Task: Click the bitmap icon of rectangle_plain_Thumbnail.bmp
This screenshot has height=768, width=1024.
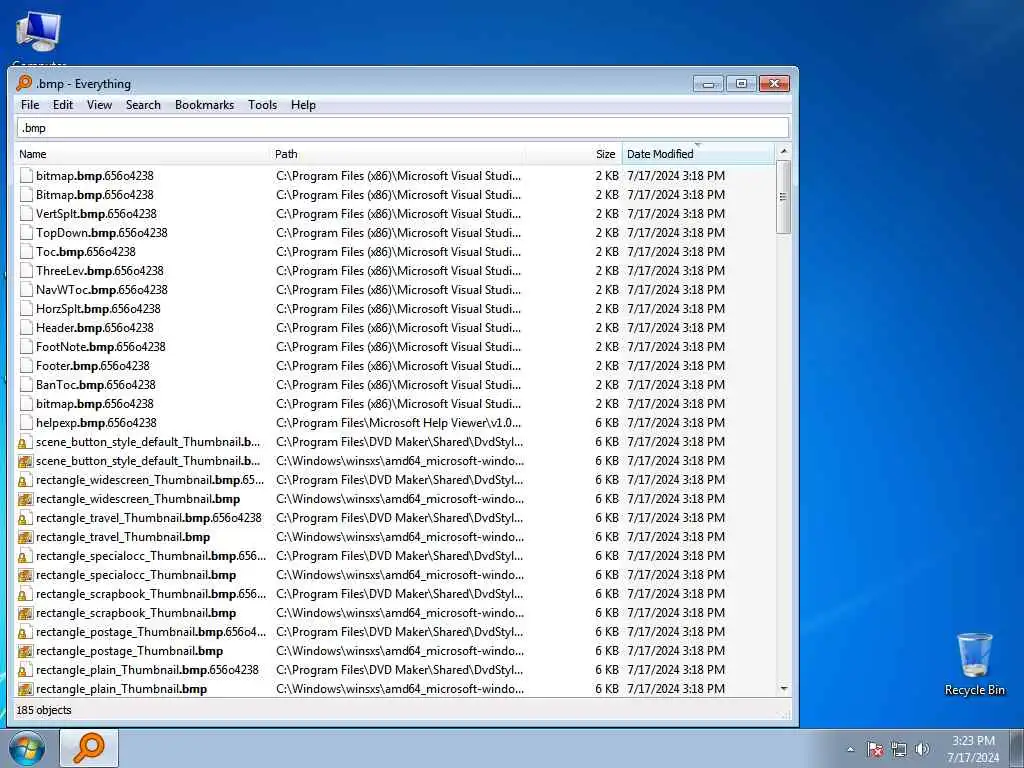Action: [25, 688]
